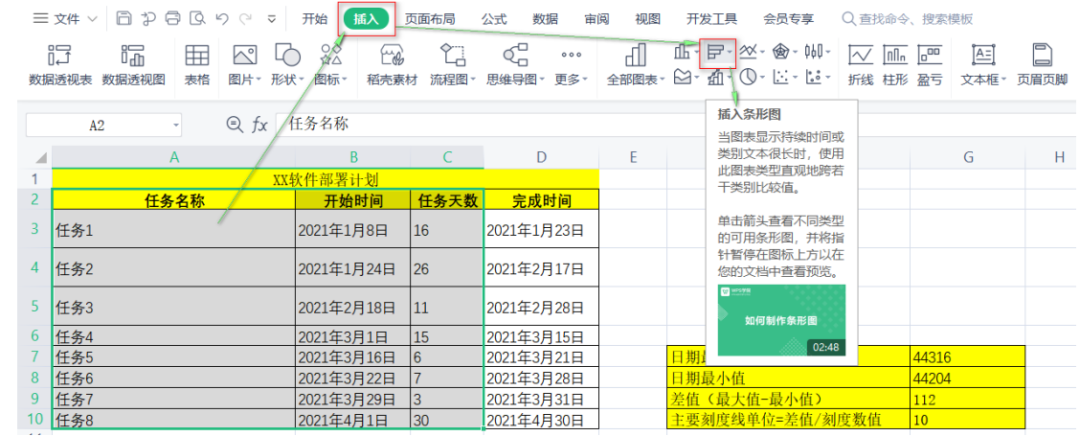Expand the All Charts (全部图表) dropdown
The image size is (1080, 436).
click(x=664, y=80)
